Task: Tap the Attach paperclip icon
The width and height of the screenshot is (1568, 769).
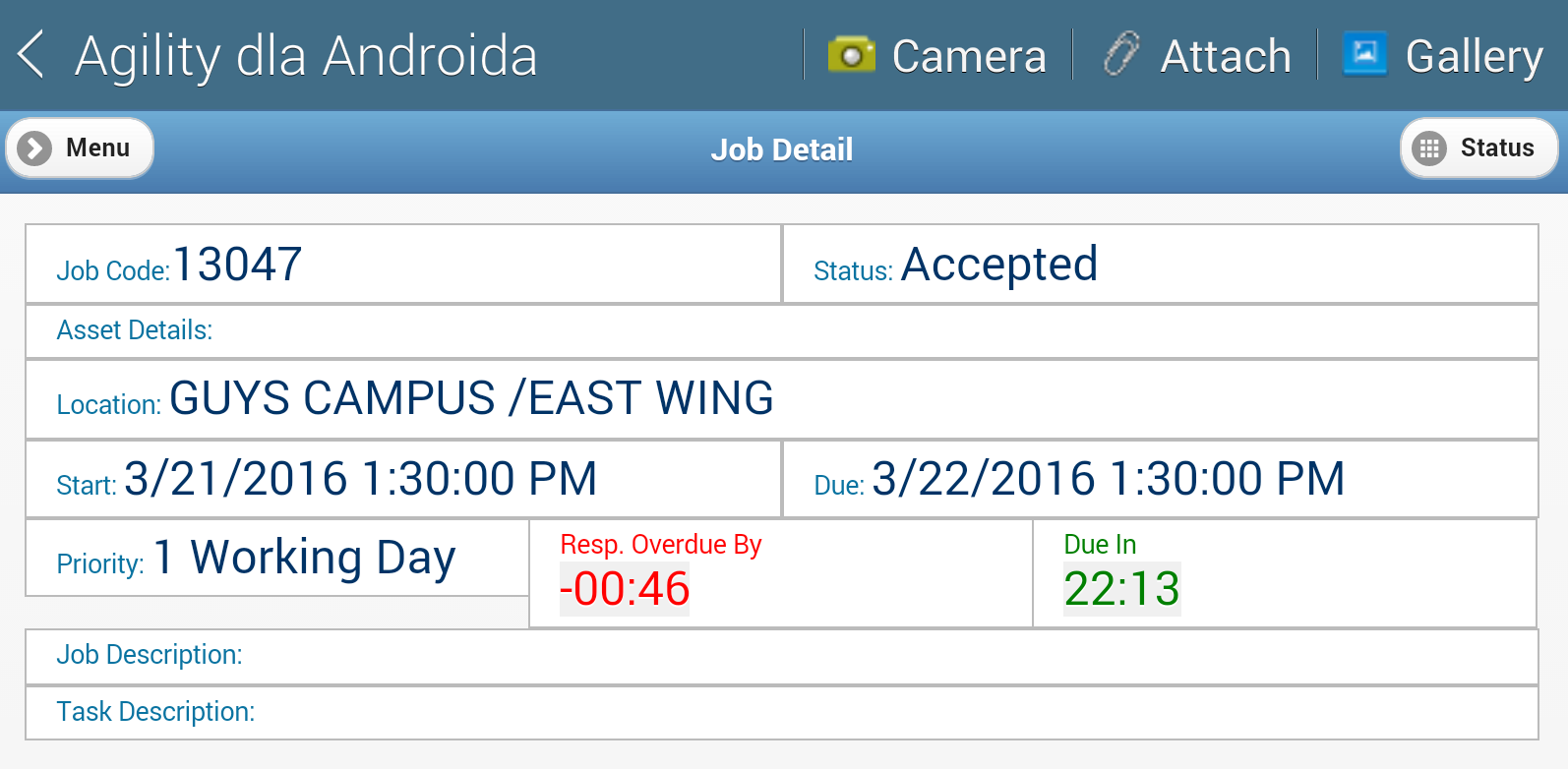Action: coord(1120,54)
